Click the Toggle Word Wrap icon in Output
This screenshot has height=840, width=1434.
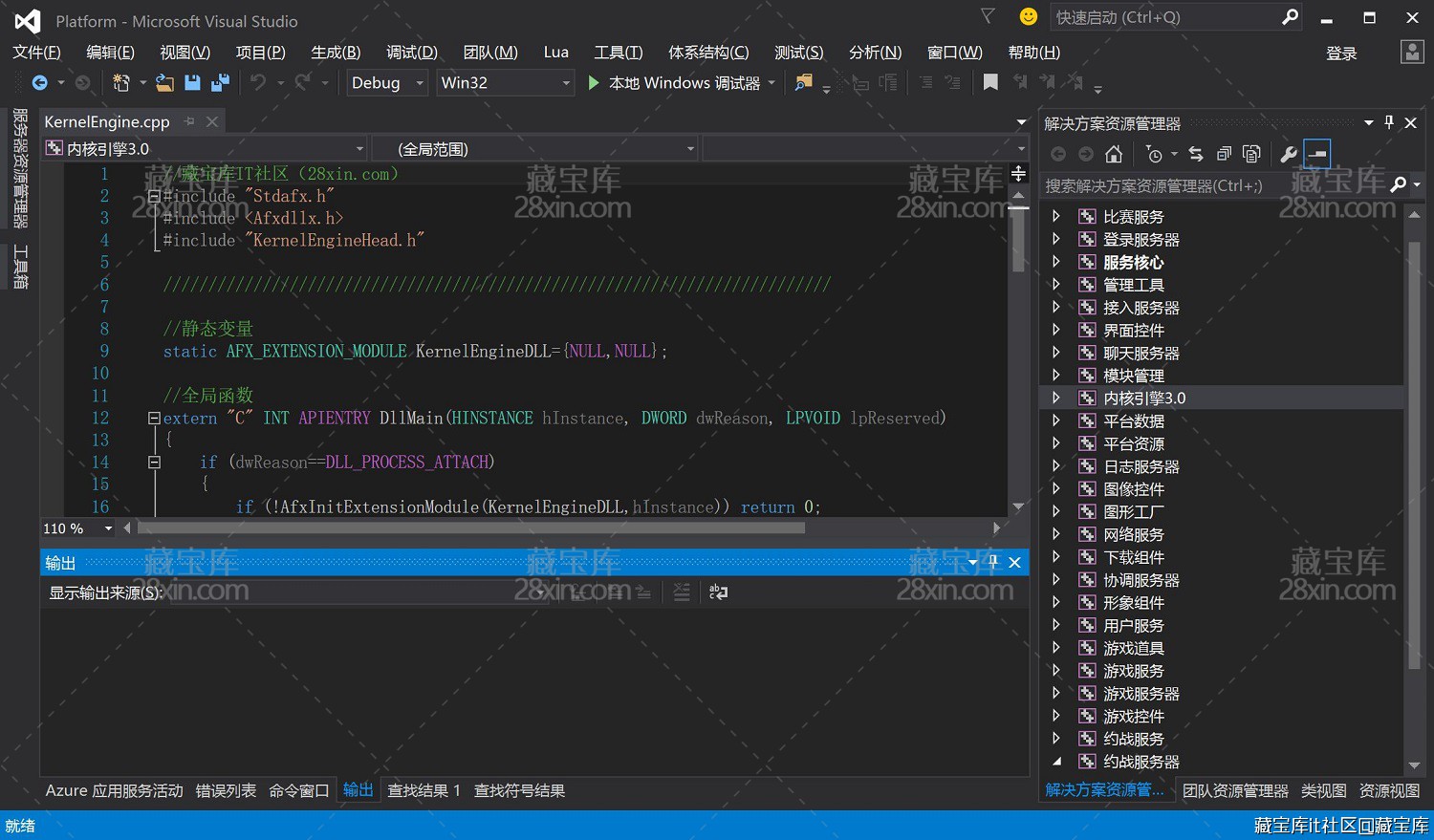[x=719, y=592]
